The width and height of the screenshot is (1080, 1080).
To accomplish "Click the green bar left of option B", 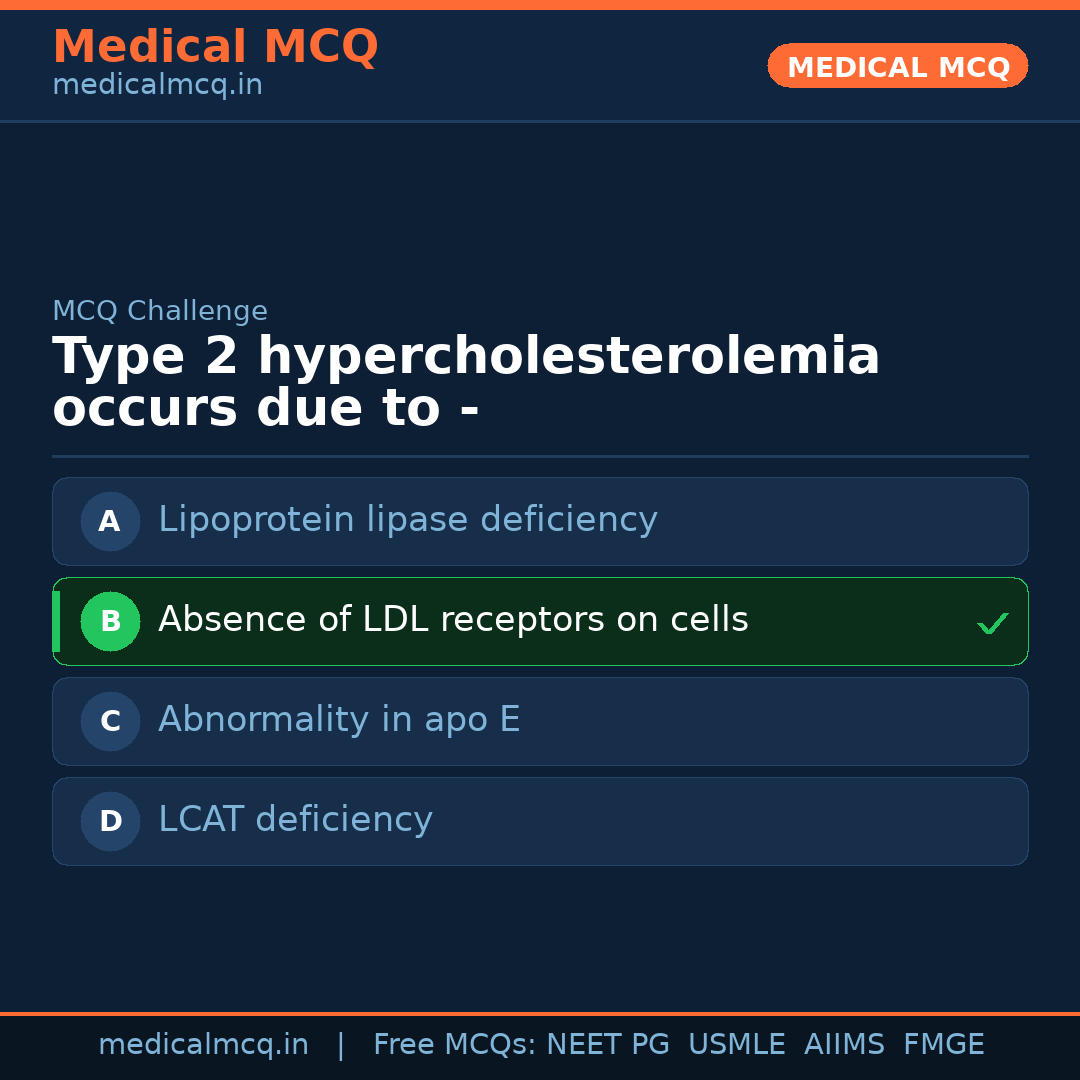I will click(x=56, y=621).
